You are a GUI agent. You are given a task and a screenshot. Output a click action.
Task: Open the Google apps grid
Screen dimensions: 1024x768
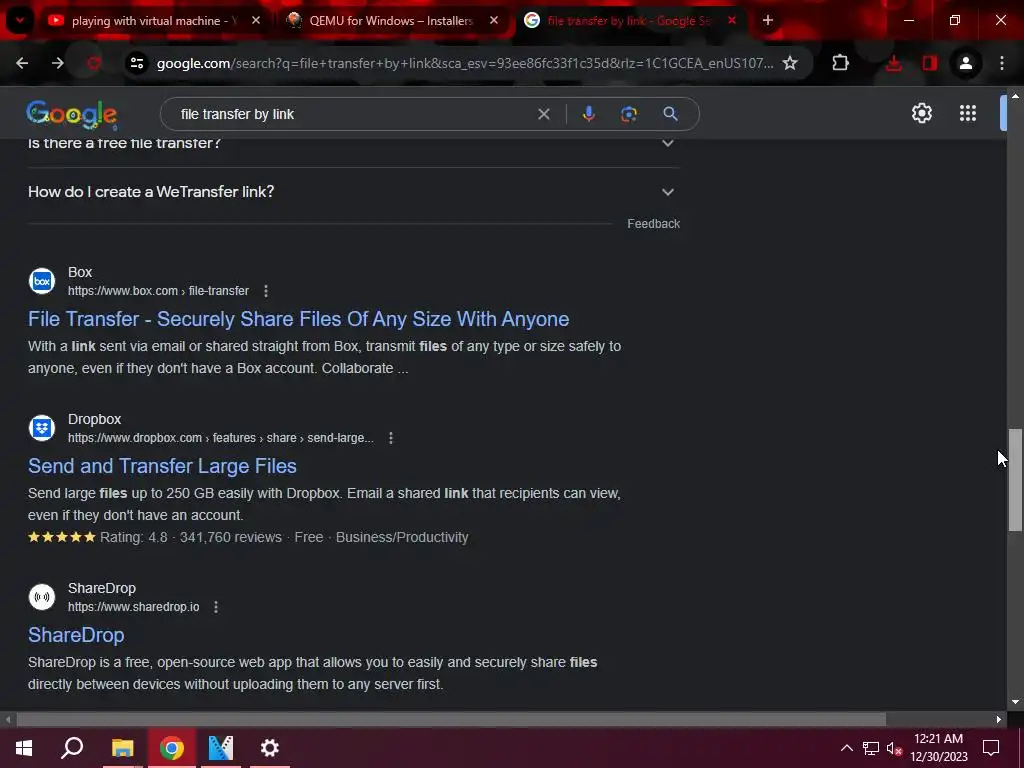click(x=968, y=113)
